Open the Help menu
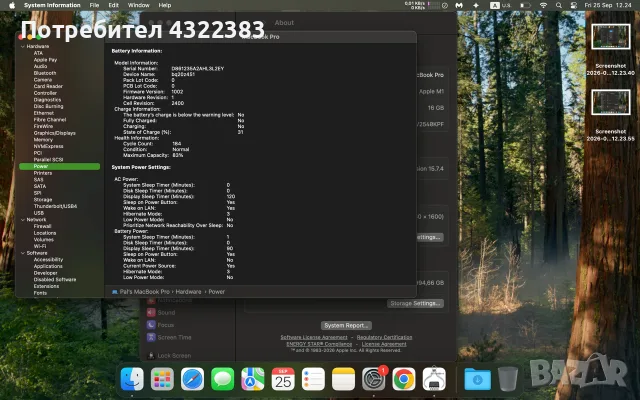This screenshot has height=400, width=640. coord(164,5)
